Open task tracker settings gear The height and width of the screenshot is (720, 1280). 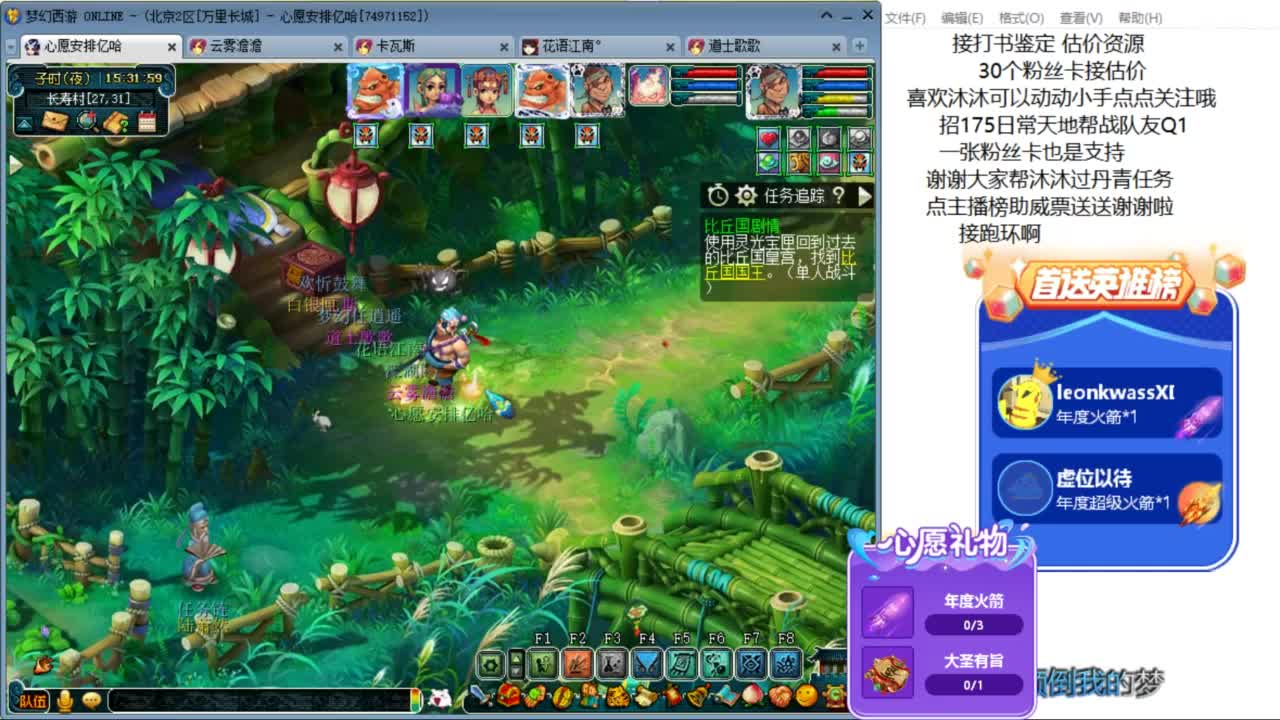tap(746, 196)
